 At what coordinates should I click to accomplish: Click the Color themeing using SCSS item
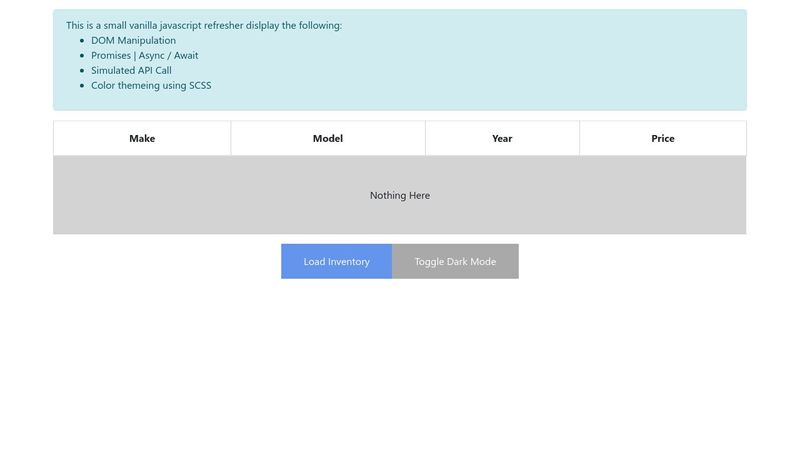(x=151, y=85)
